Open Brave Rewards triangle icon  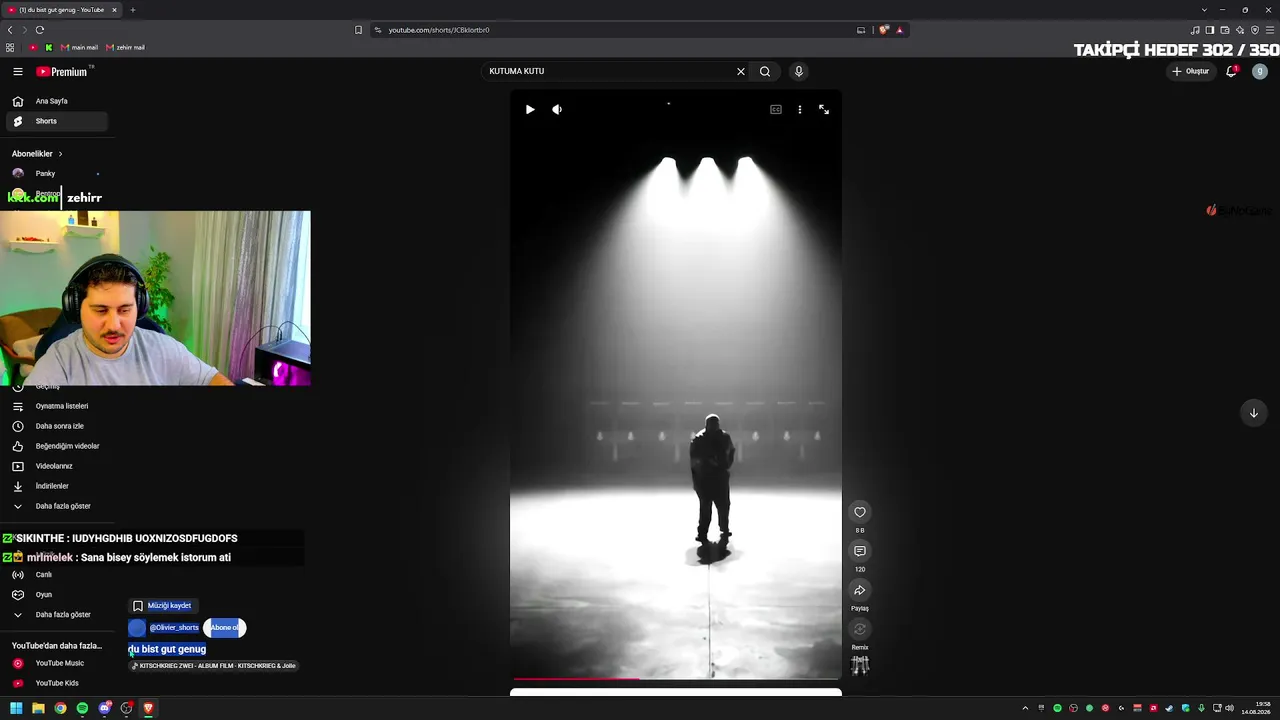[x=899, y=30]
